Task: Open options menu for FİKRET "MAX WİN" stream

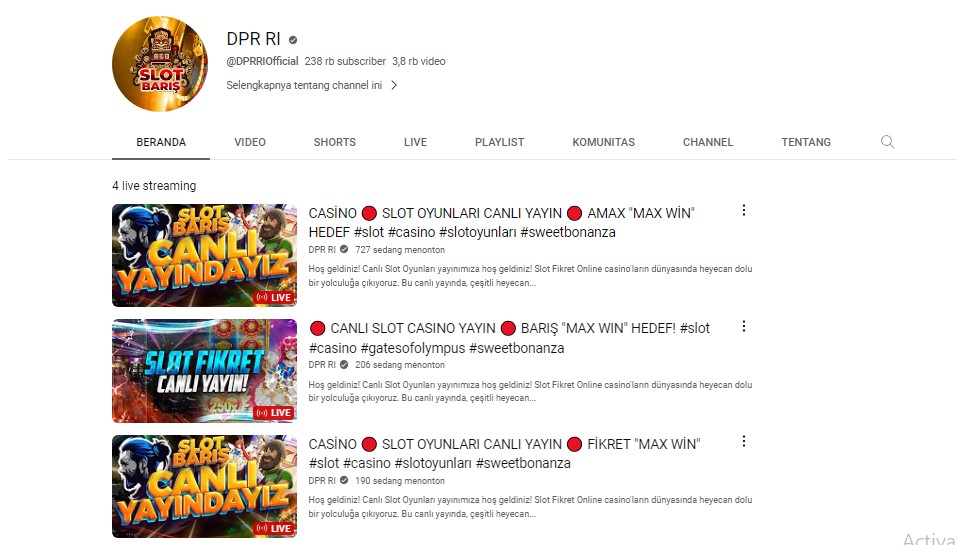Action: click(x=743, y=441)
